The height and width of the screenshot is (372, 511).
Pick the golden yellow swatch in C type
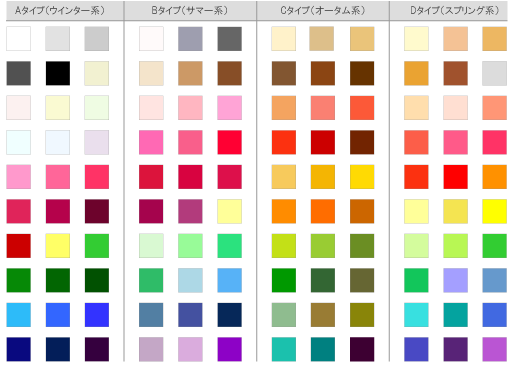(362, 177)
